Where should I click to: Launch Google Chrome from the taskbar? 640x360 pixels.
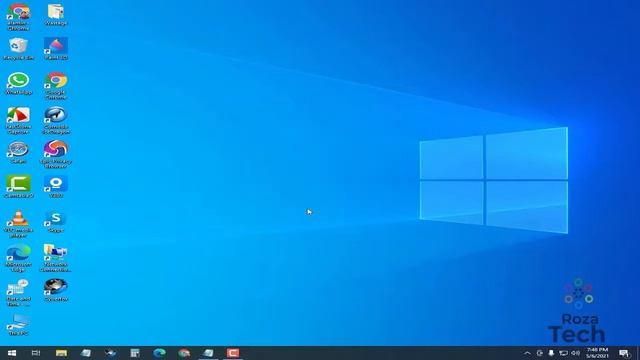[x=184, y=353]
